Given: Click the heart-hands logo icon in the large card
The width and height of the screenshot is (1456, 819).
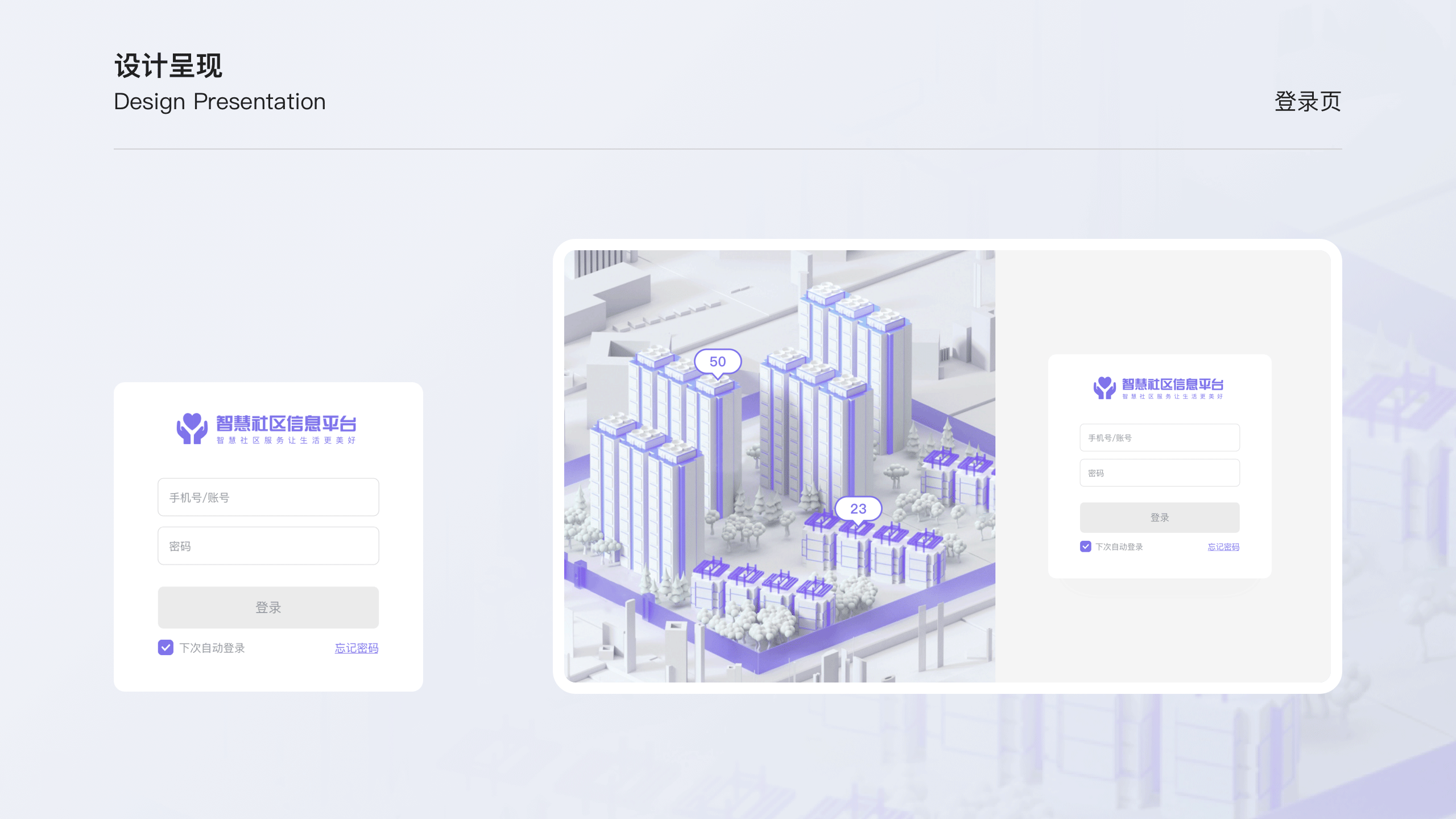Looking at the screenshot, I should [192, 428].
